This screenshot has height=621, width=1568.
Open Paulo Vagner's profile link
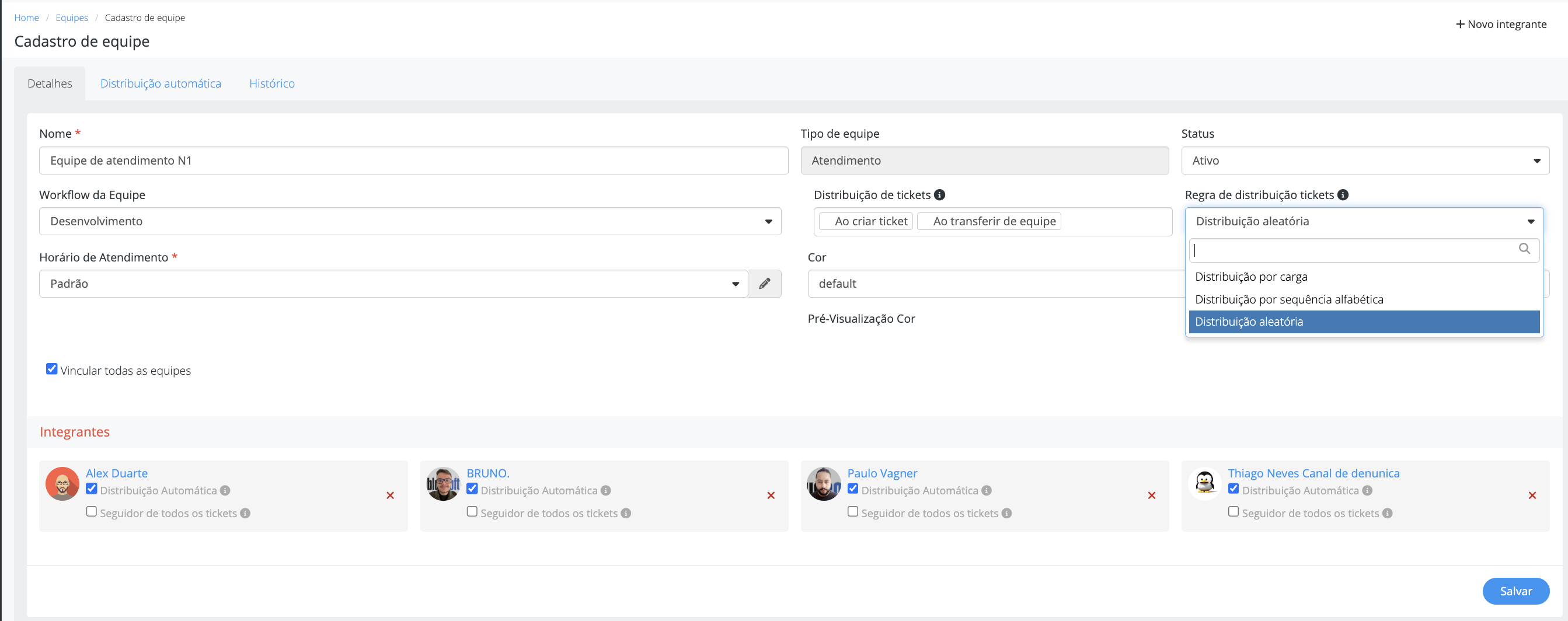[882, 473]
